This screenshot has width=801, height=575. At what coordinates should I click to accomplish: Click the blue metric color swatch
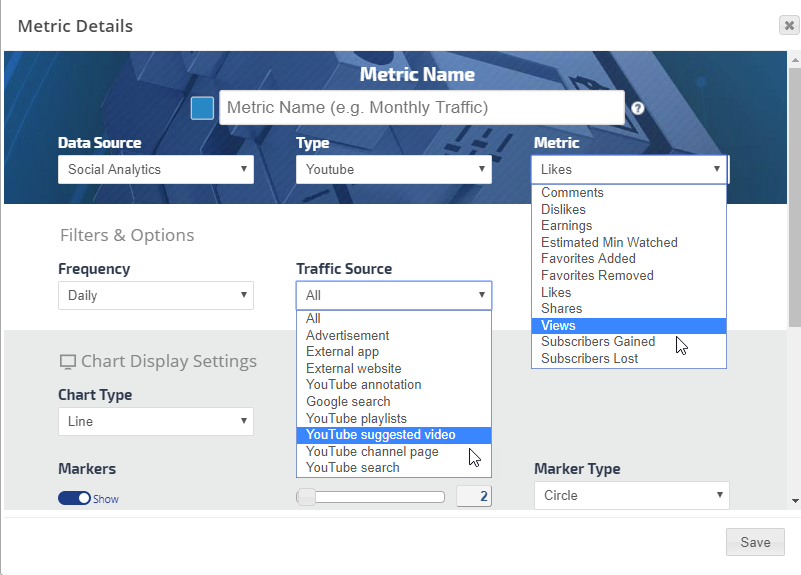pyautogui.click(x=203, y=108)
